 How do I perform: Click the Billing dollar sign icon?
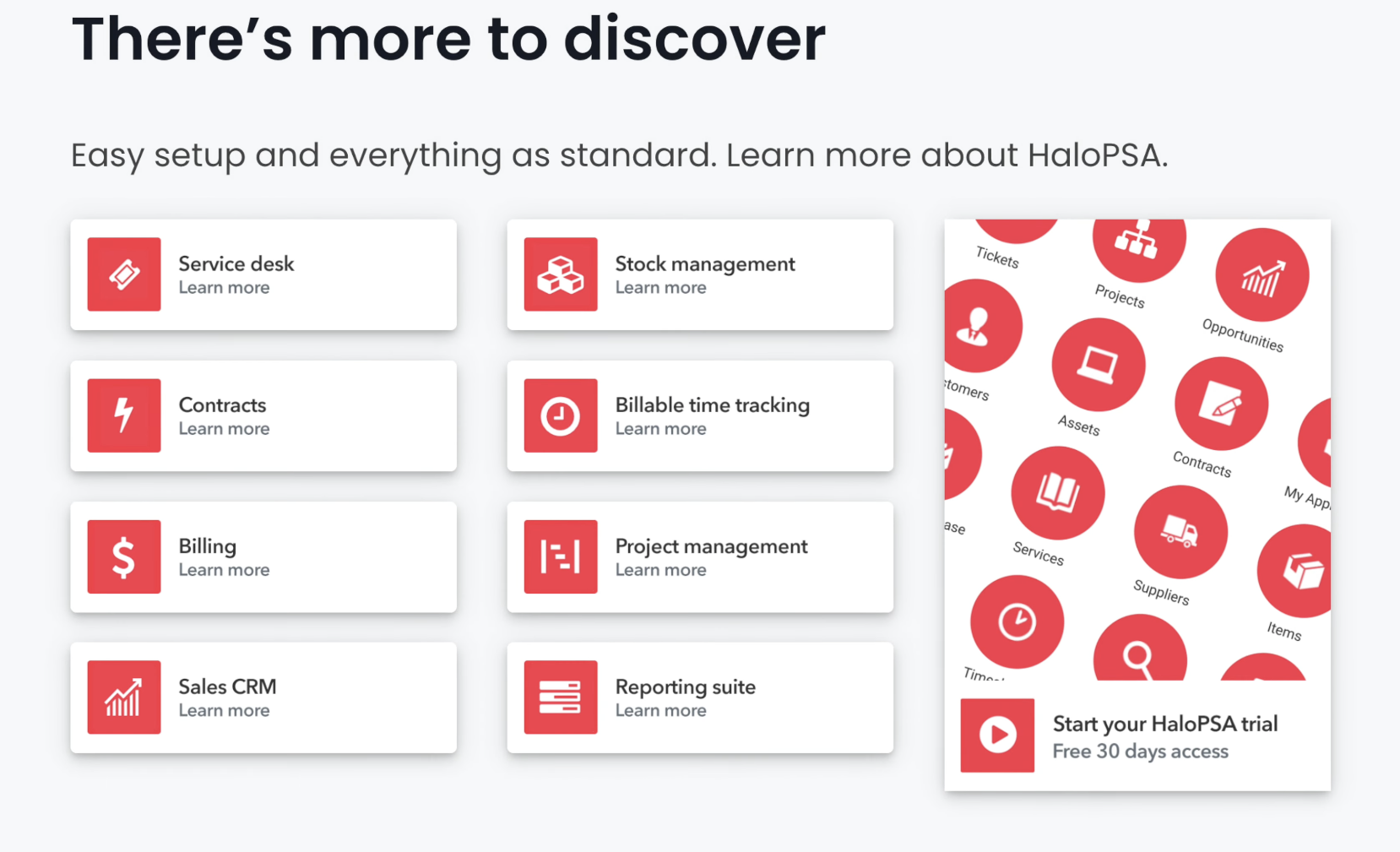tap(124, 556)
